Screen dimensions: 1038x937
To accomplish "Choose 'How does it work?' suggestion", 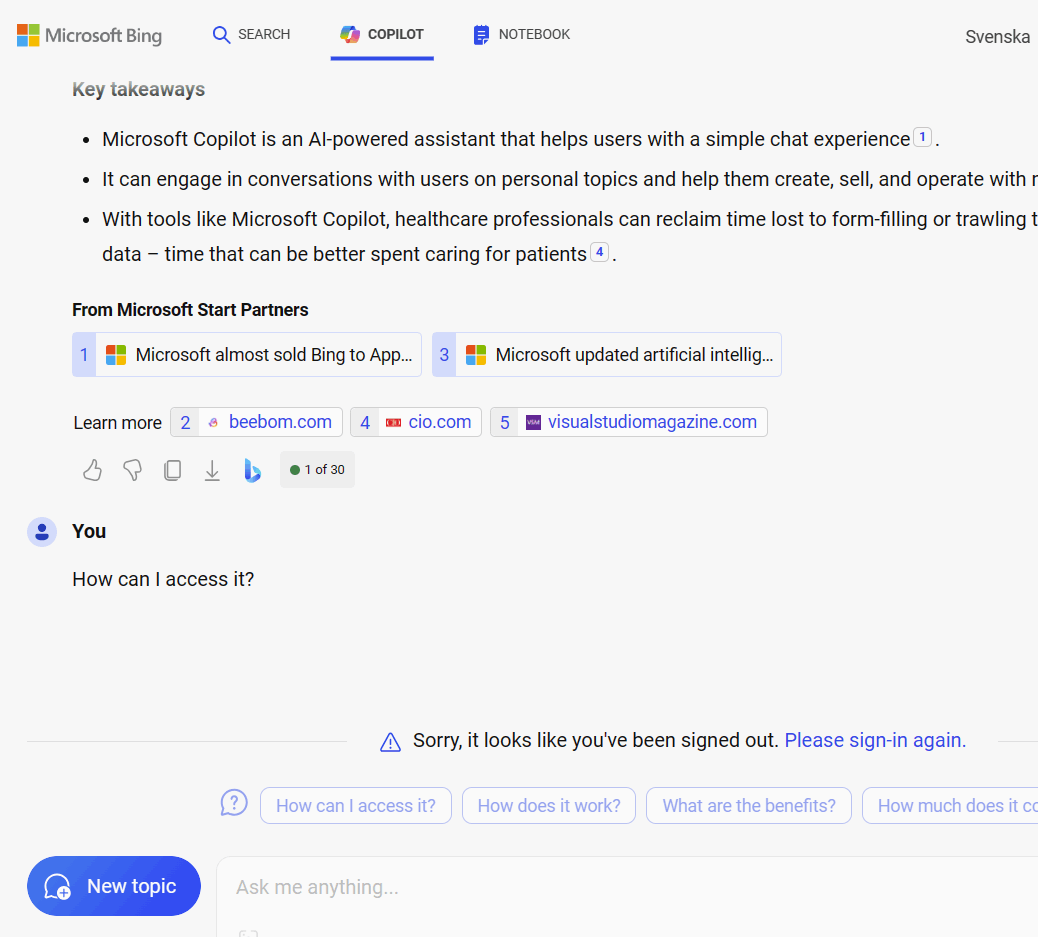I will pos(549,806).
